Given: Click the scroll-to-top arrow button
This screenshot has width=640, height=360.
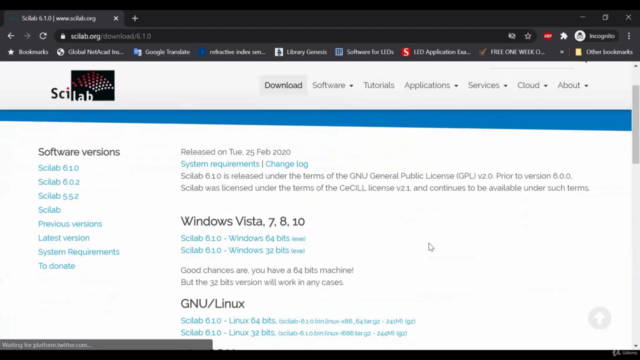Looking at the screenshot, I should pyautogui.click(x=600, y=318).
